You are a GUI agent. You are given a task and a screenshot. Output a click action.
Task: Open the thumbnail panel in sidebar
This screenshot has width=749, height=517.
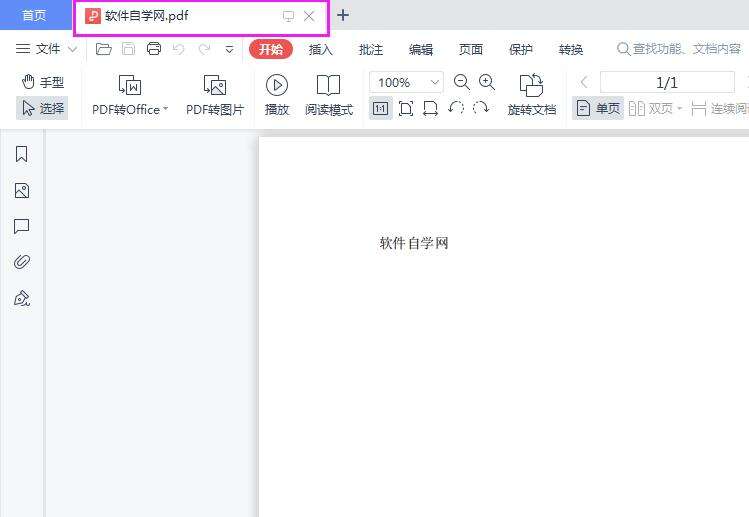[x=21, y=191]
